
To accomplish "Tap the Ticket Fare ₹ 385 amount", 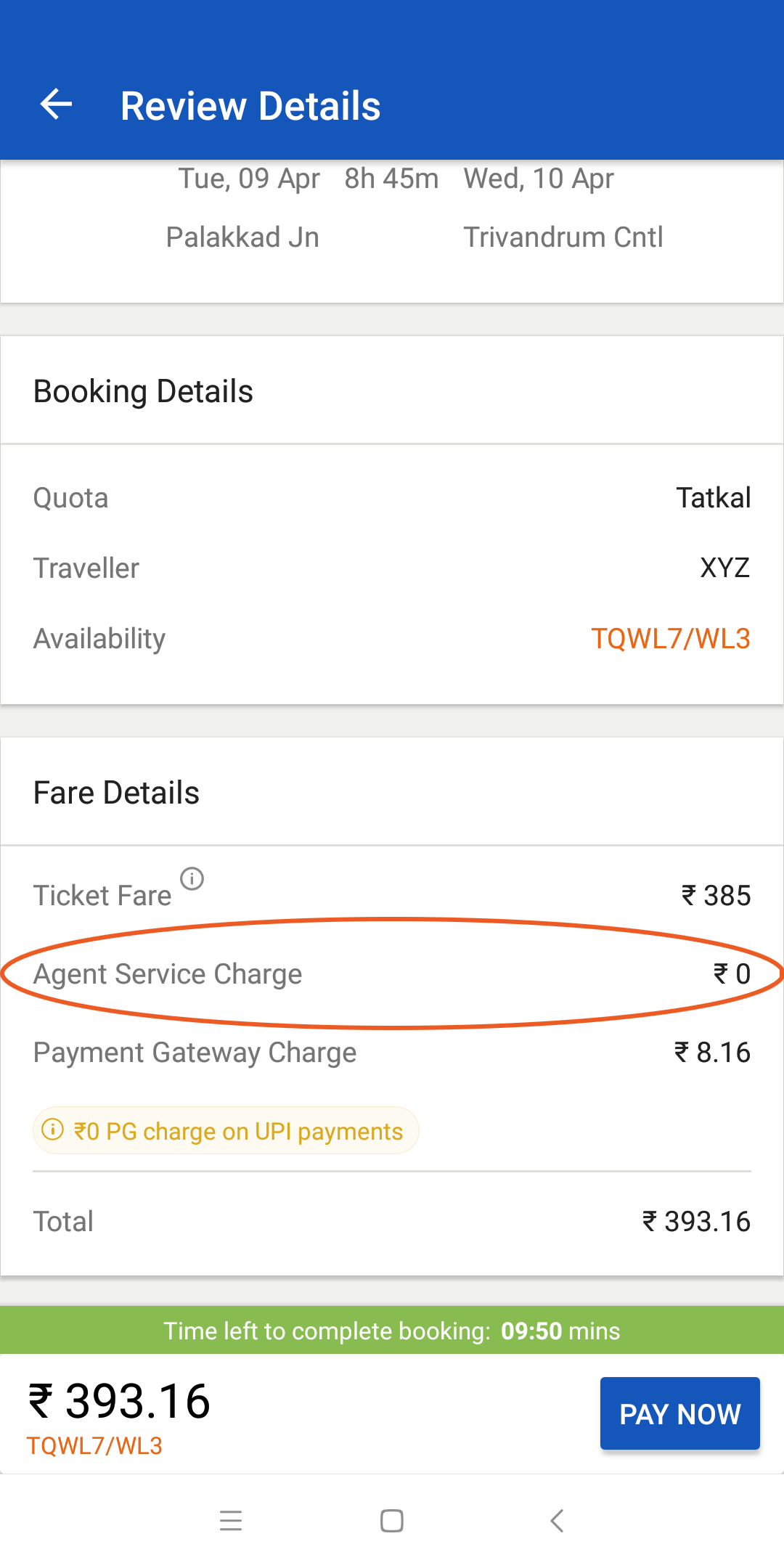I will (716, 896).
